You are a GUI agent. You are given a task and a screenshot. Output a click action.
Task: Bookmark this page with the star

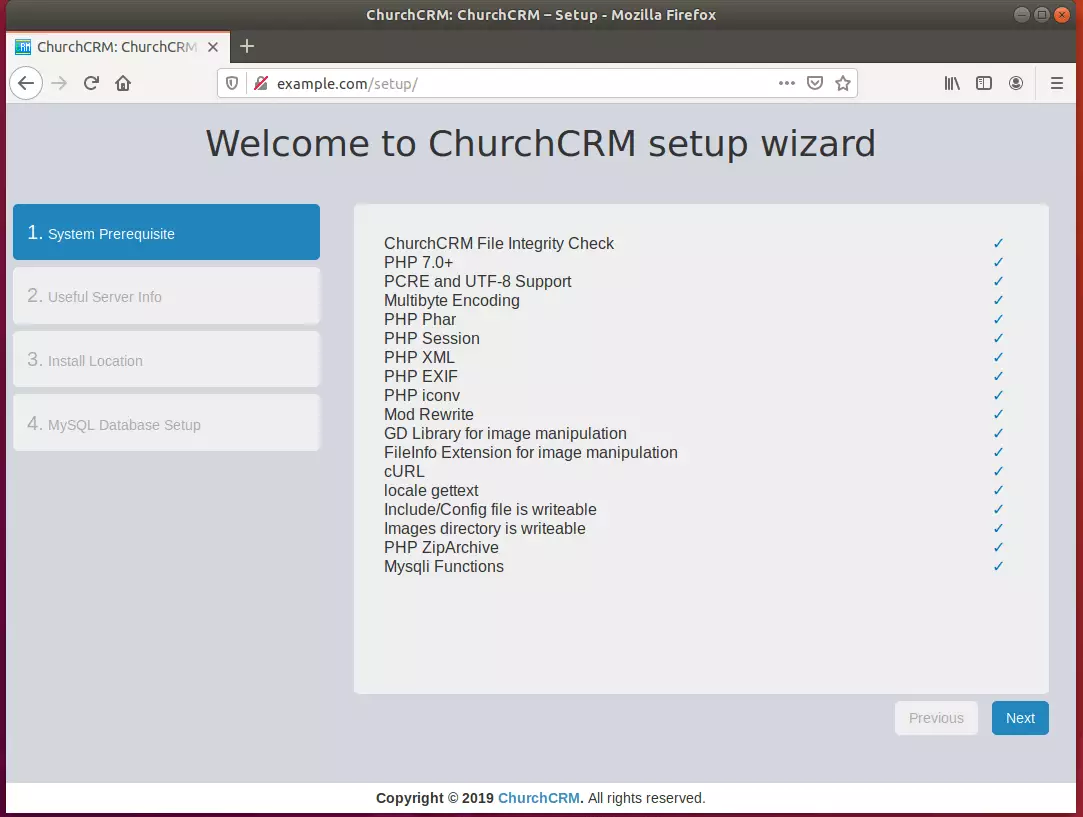pos(843,84)
